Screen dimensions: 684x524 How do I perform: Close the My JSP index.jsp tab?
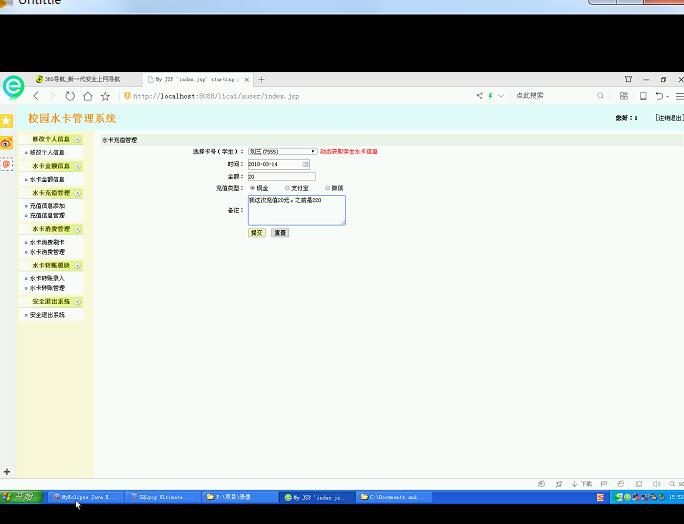246,79
